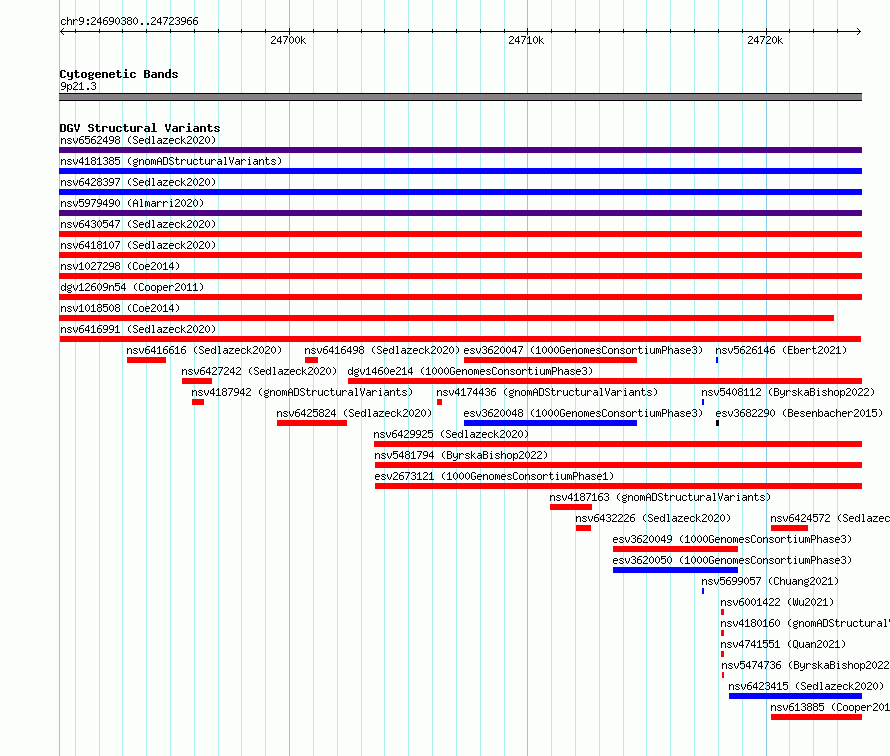Select the nsv6416498 (Sedlazeck2020) label
890x756 pixels.
[x=382, y=350]
